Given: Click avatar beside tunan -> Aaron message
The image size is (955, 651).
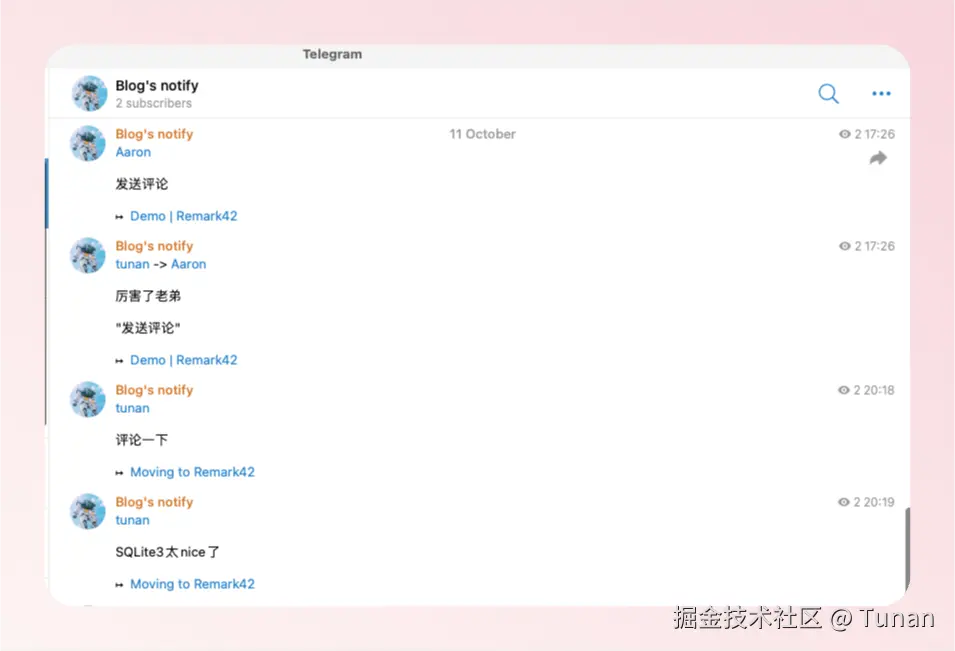Looking at the screenshot, I should pyautogui.click(x=88, y=255).
